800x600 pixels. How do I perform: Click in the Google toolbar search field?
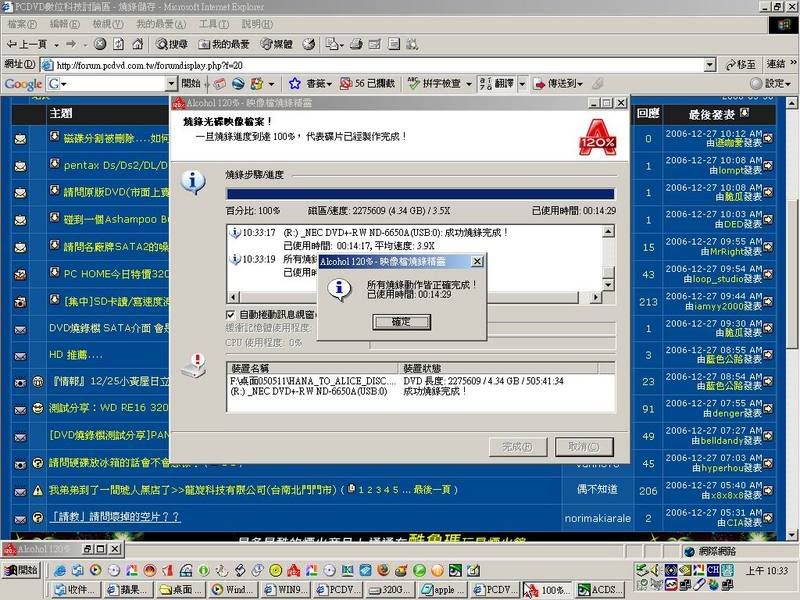pos(115,83)
